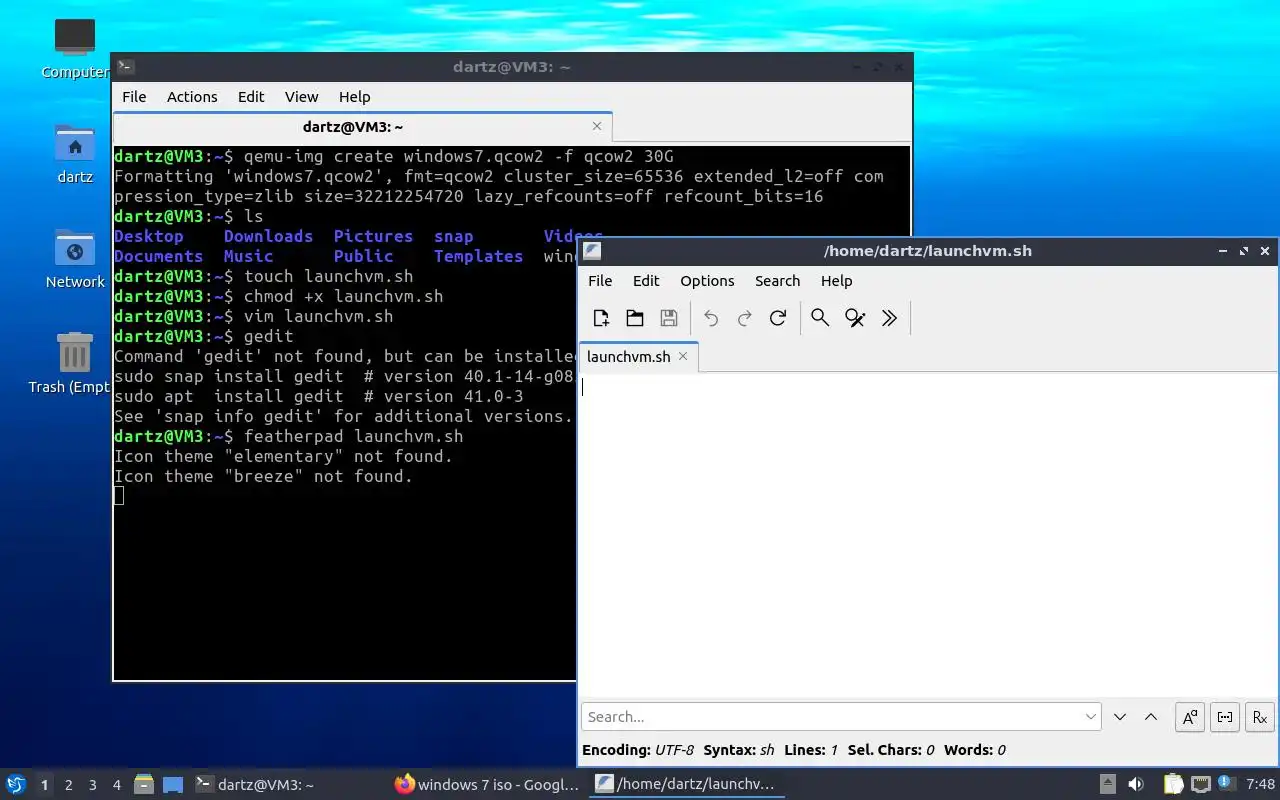The width and height of the screenshot is (1280, 800).
Task: Click the Downloads folder name in terminal
Action: pos(268,236)
